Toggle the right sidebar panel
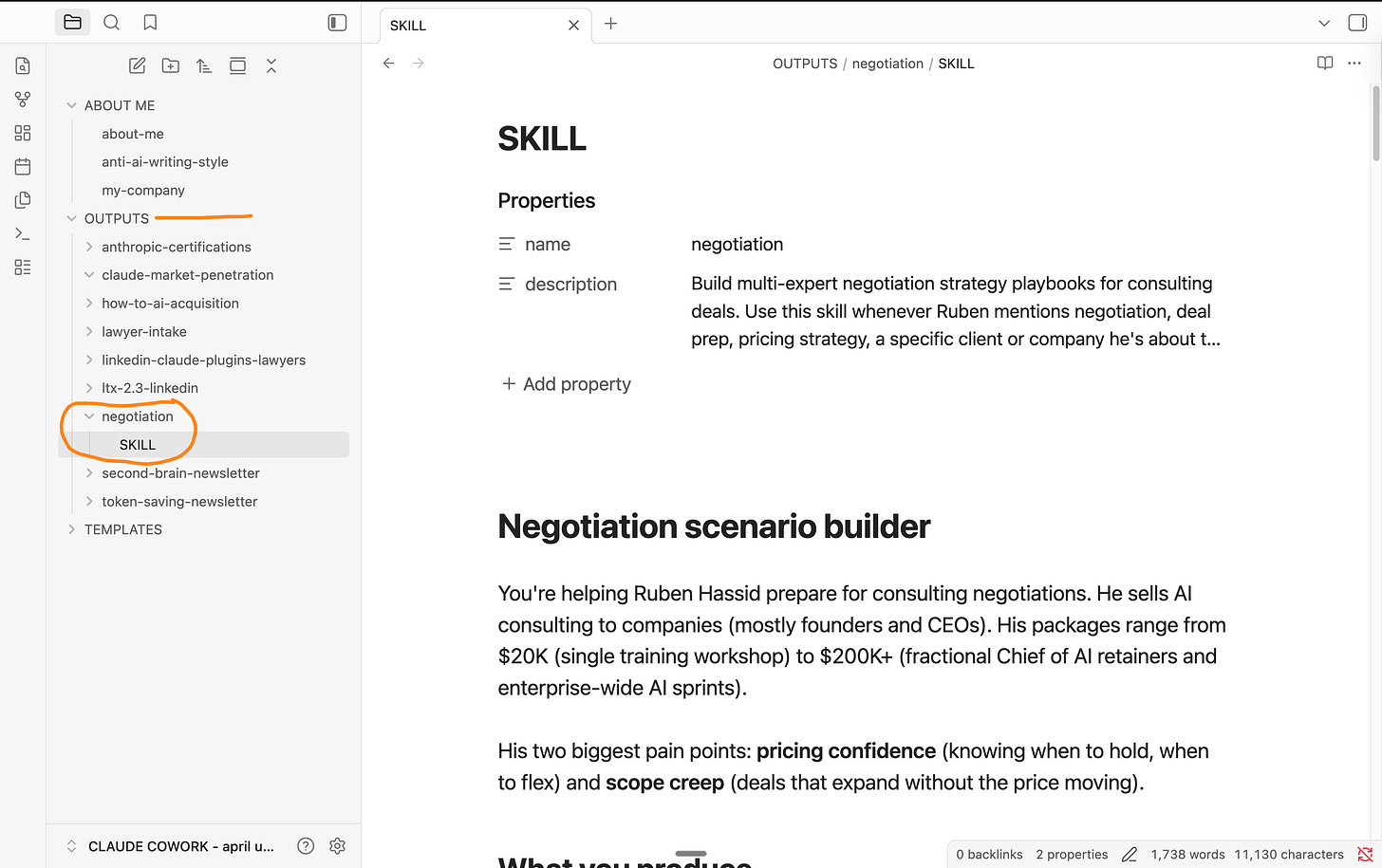This screenshot has height=868, width=1382. pos(1357,23)
